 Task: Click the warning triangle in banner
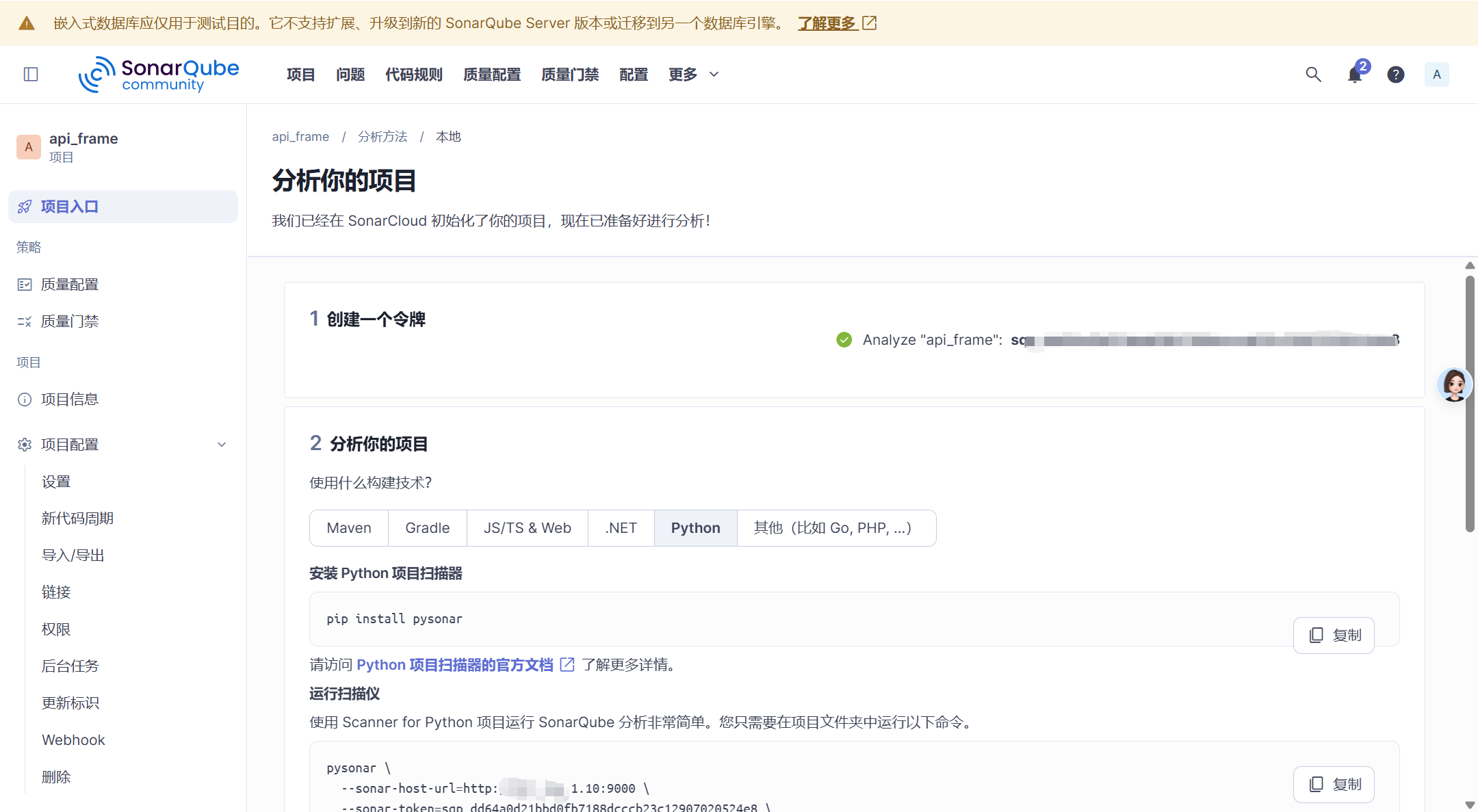pos(27,23)
